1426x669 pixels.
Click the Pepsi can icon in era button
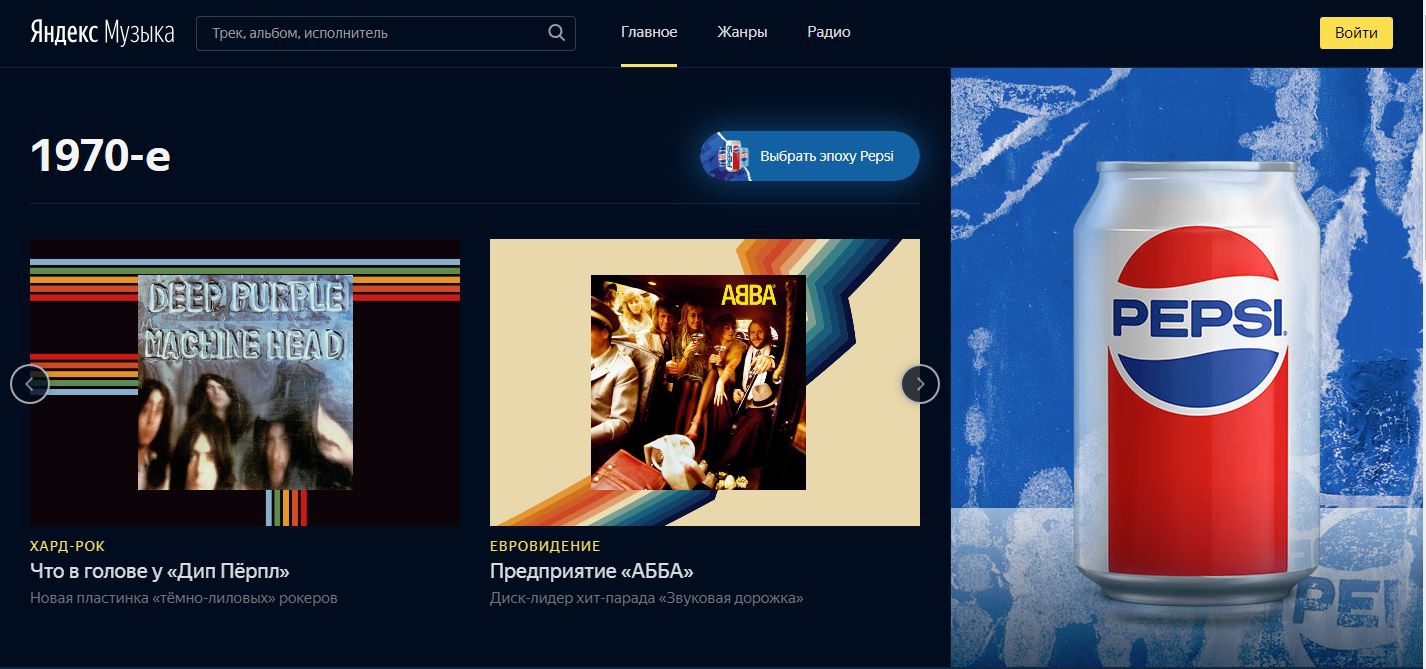pos(735,156)
